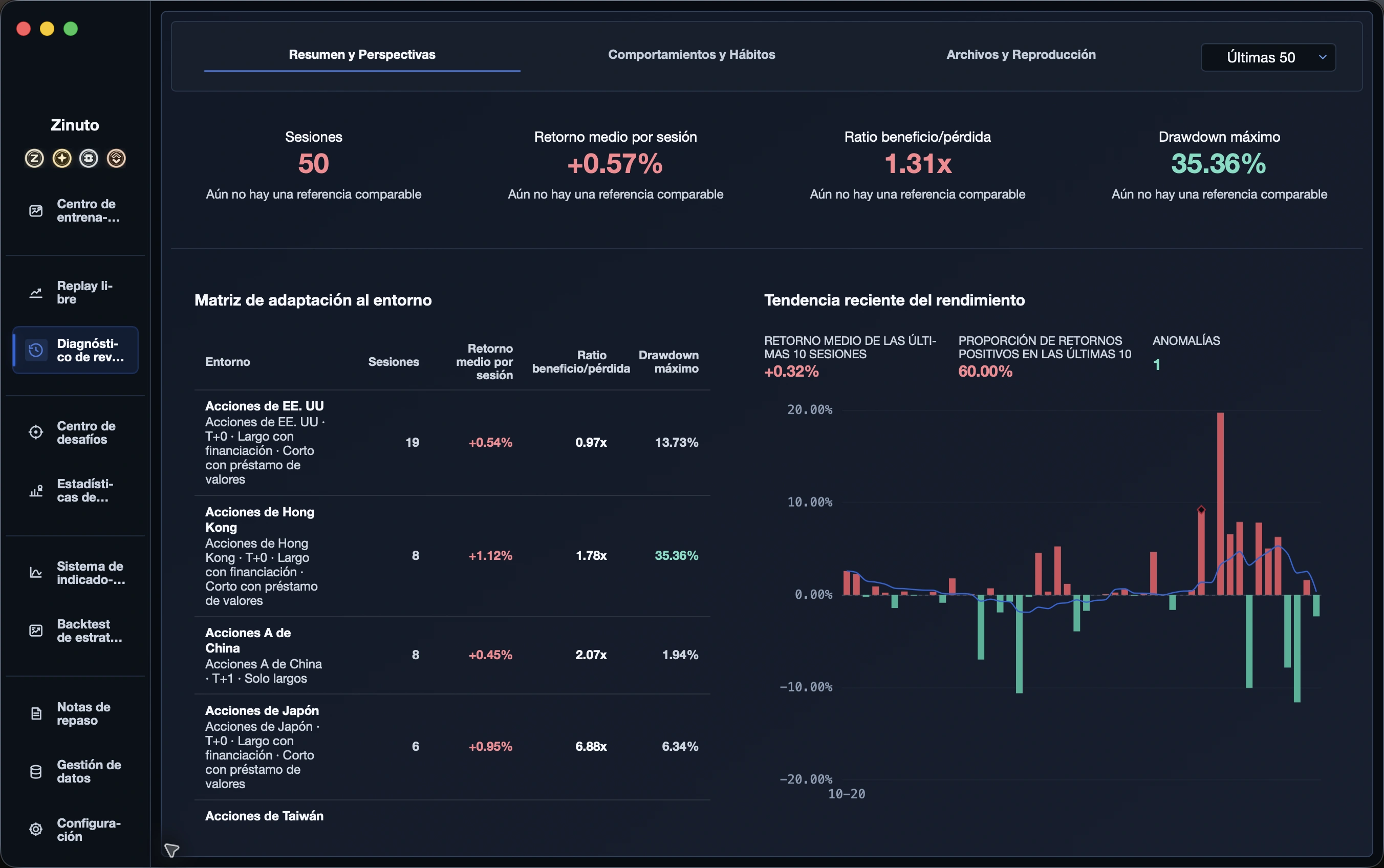
Task: Click the Estadísticas bar chart icon
Action: [x=36, y=491]
